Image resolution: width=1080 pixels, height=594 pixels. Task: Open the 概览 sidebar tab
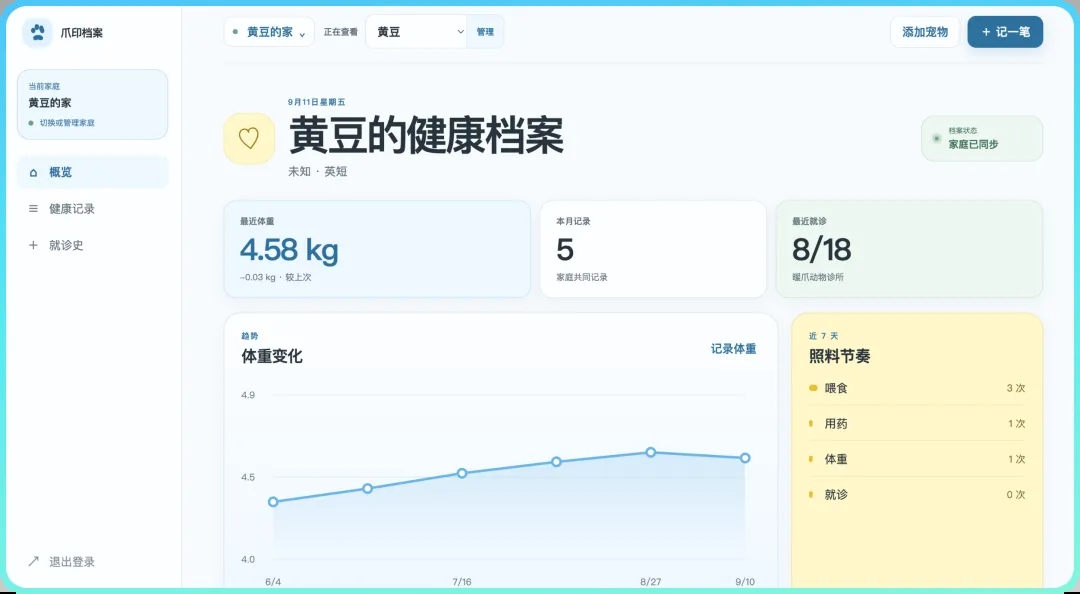pos(92,172)
